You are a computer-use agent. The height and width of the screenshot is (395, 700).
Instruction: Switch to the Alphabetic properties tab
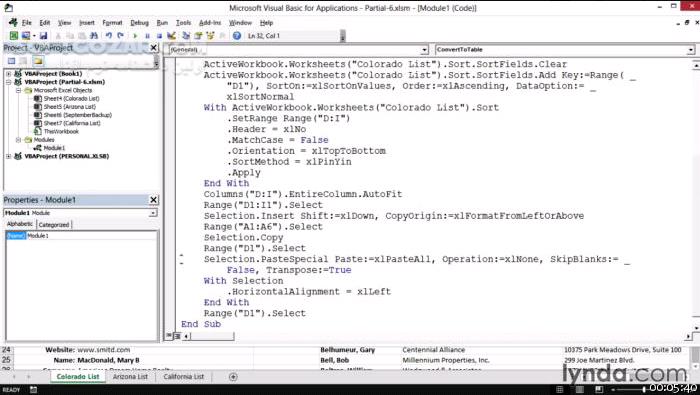20,224
